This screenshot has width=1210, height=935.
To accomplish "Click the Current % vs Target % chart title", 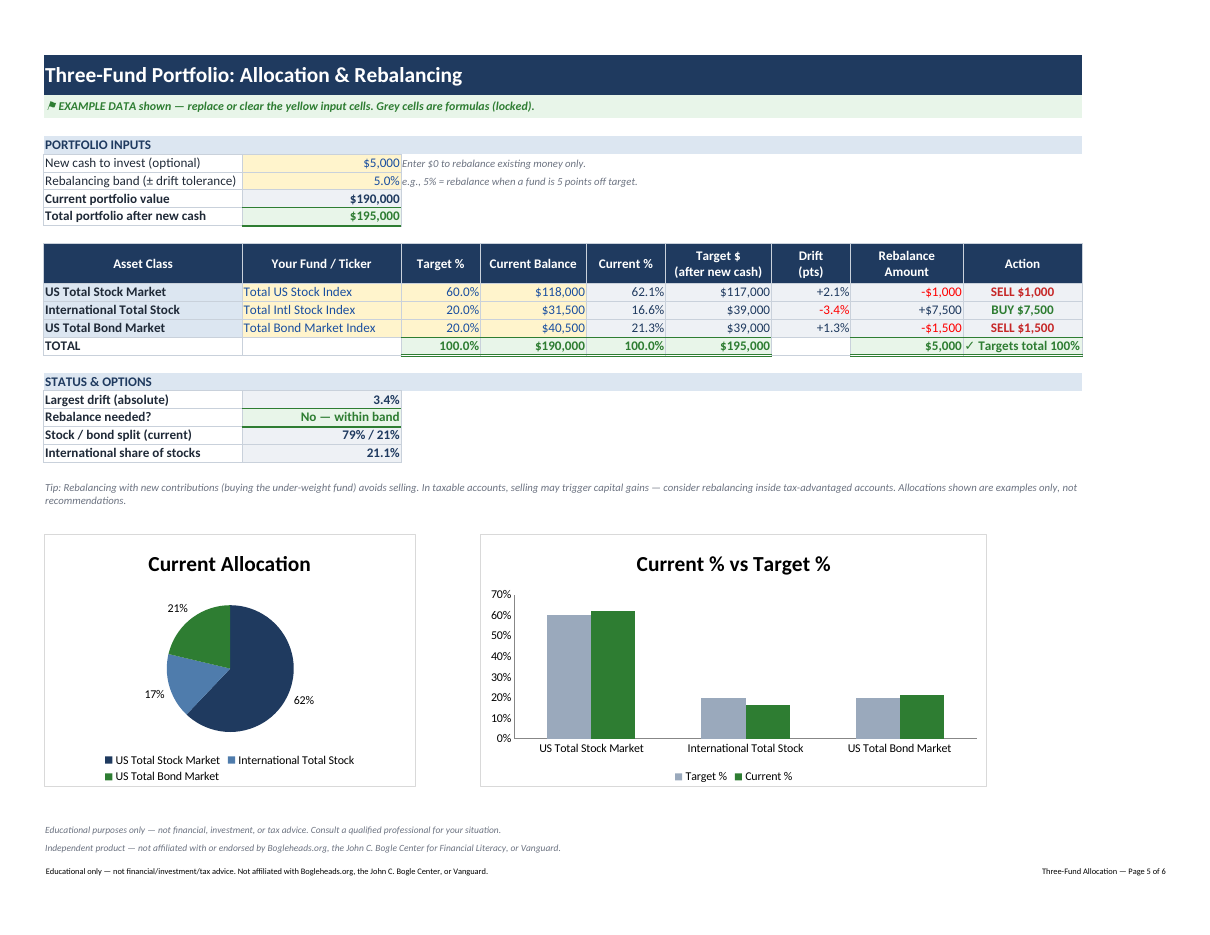I will tap(733, 564).
